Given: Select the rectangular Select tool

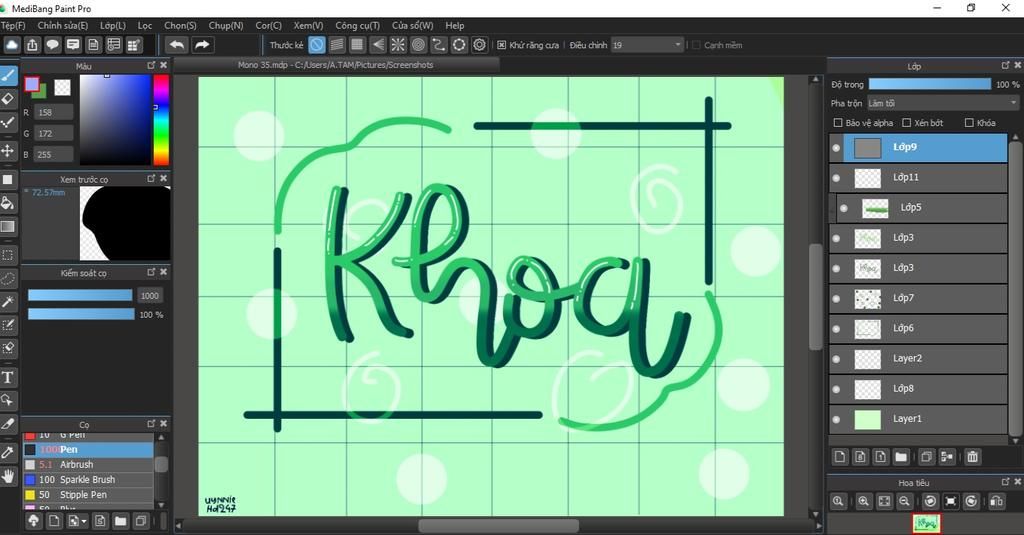Looking at the screenshot, I should click(8, 255).
